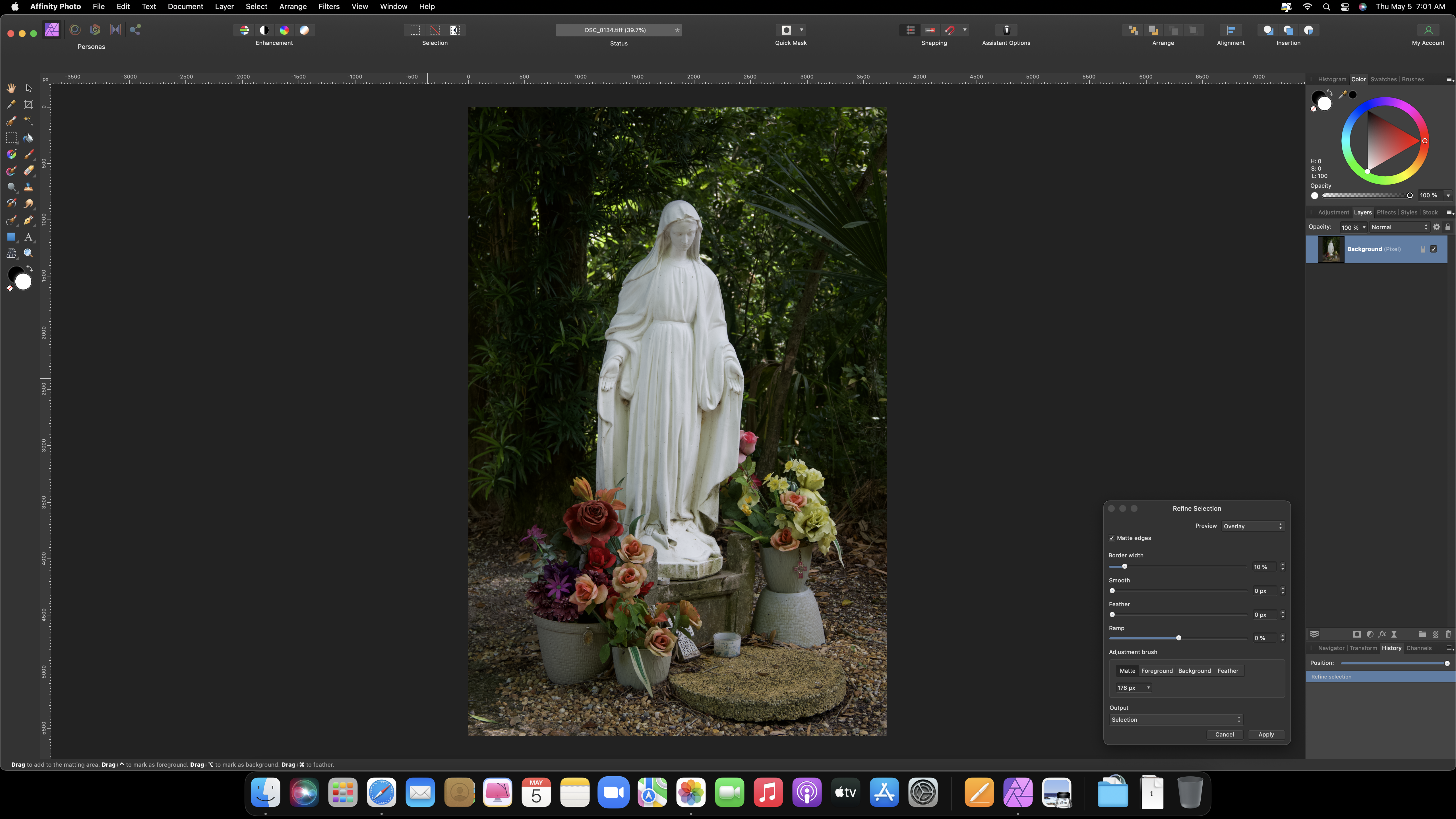Viewport: 1456px width, 819px height.
Task: Select the Flood Fill bucket tool
Action: coord(28,138)
